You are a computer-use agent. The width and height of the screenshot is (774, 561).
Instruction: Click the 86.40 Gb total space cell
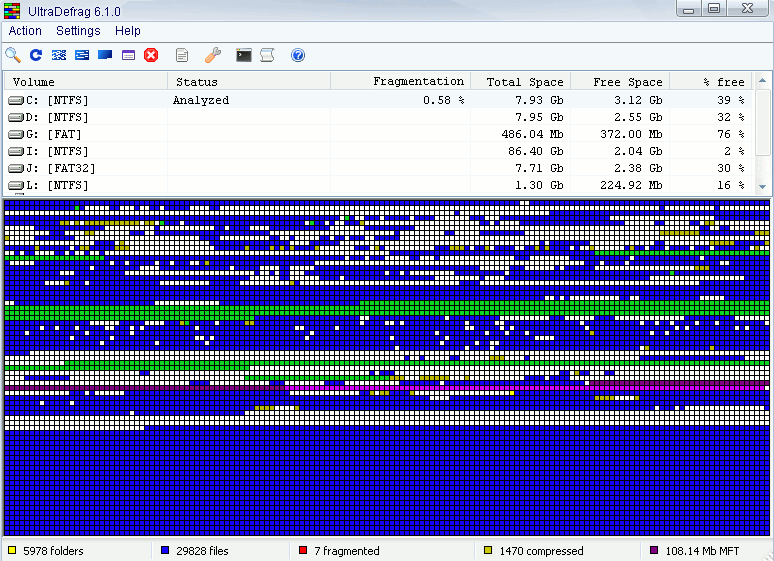(x=536, y=151)
